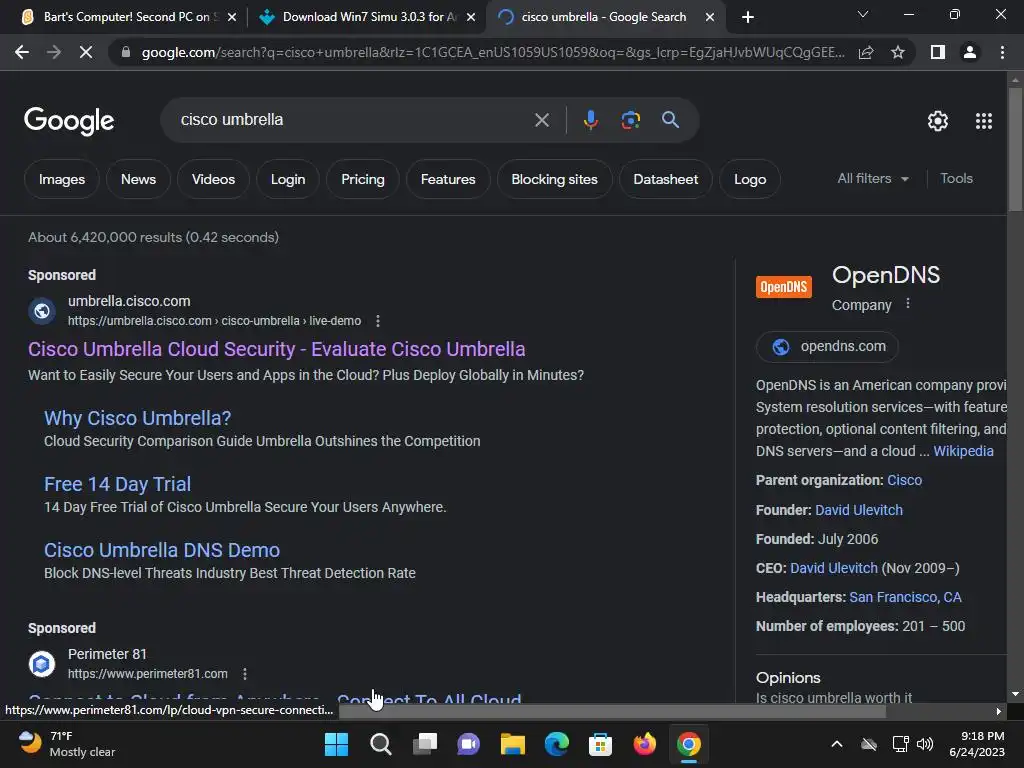Bookmark this page with star icon
The height and width of the screenshot is (768, 1024).
(x=898, y=52)
